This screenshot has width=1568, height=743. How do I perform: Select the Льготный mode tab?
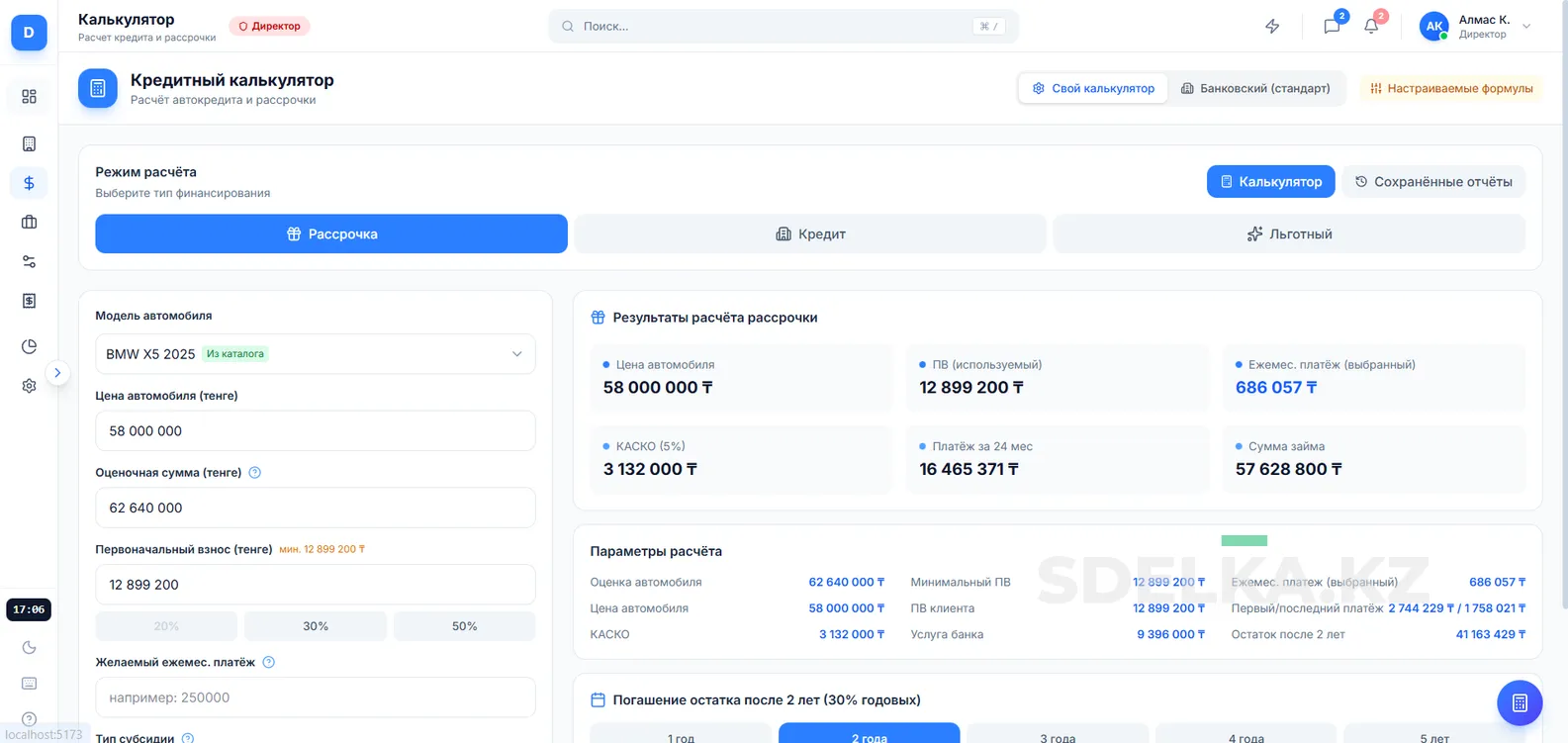click(1289, 234)
